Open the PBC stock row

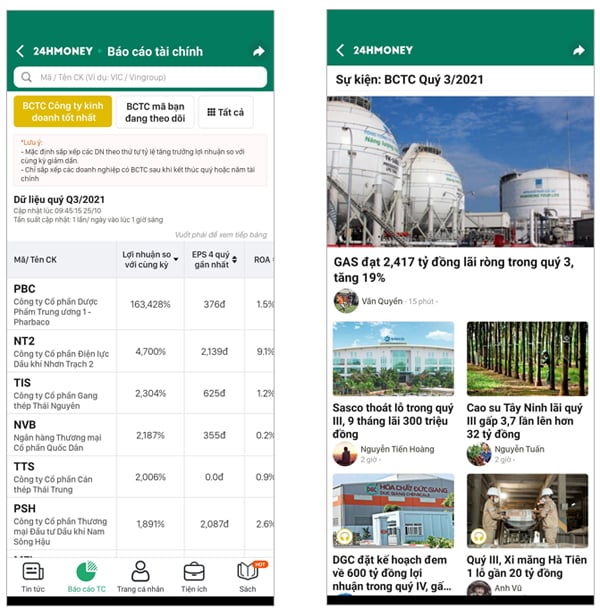click(x=140, y=304)
